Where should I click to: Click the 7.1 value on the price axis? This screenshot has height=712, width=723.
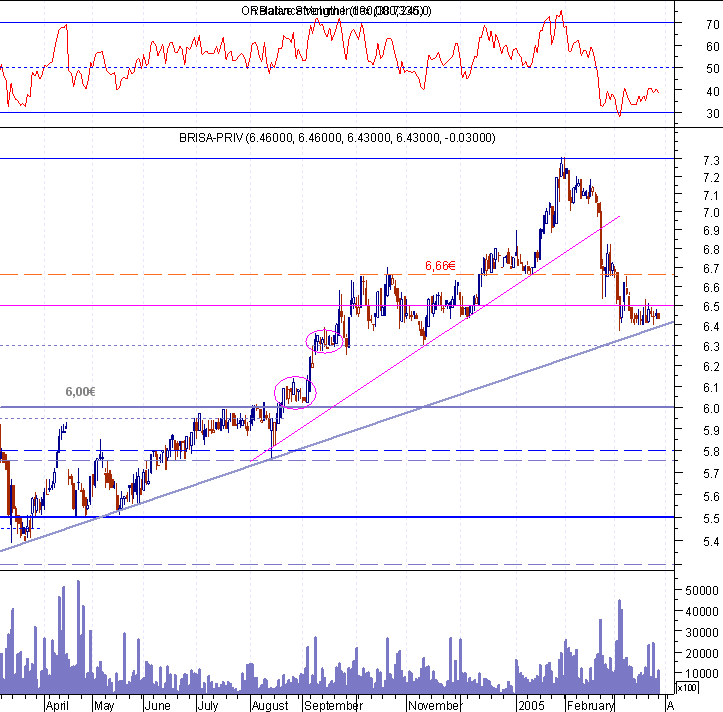click(x=711, y=196)
